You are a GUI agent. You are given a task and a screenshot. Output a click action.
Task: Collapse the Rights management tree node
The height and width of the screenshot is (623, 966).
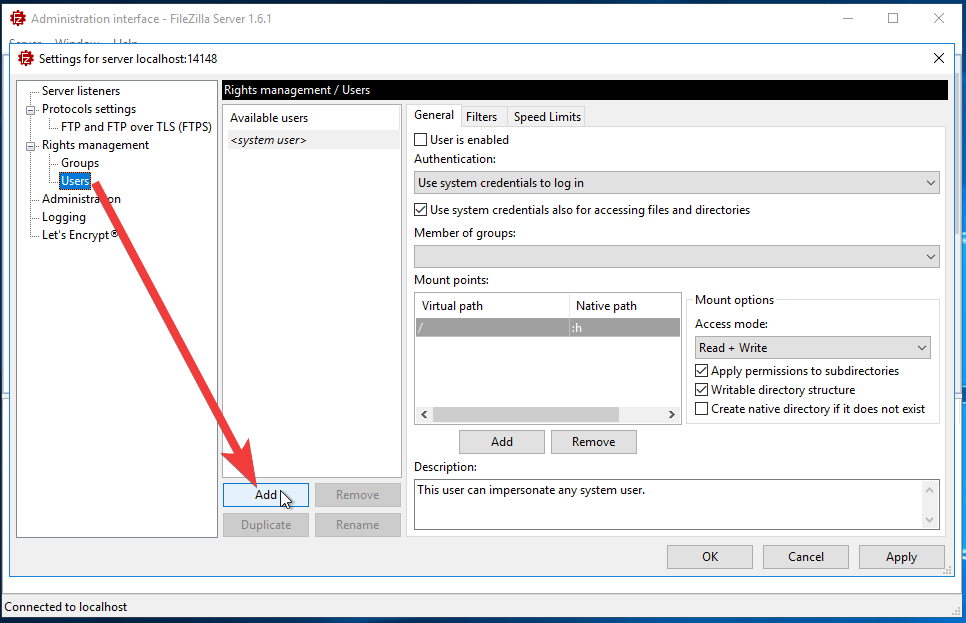pos(30,146)
